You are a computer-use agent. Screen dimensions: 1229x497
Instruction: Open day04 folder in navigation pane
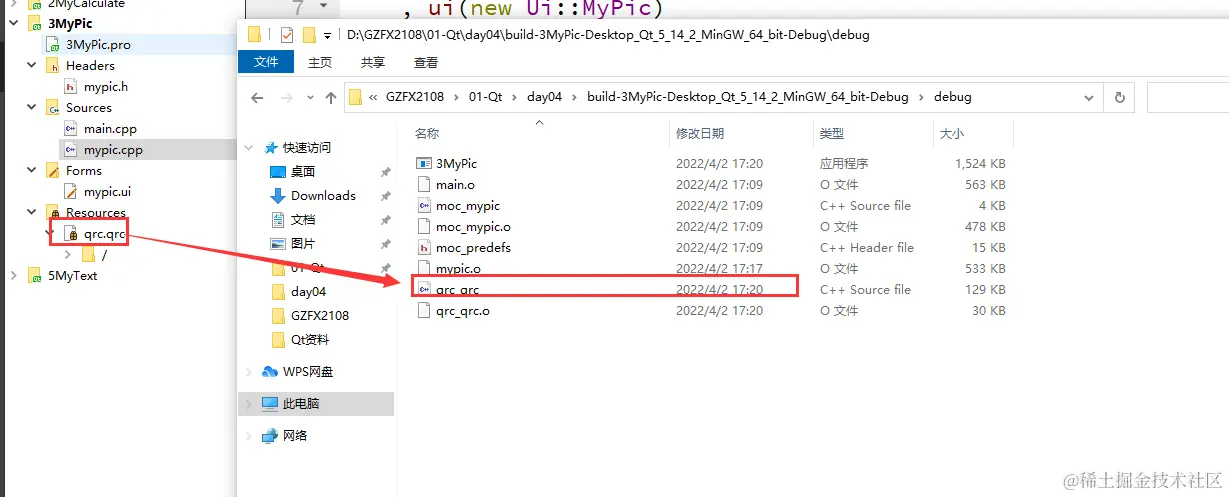click(308, 292)
